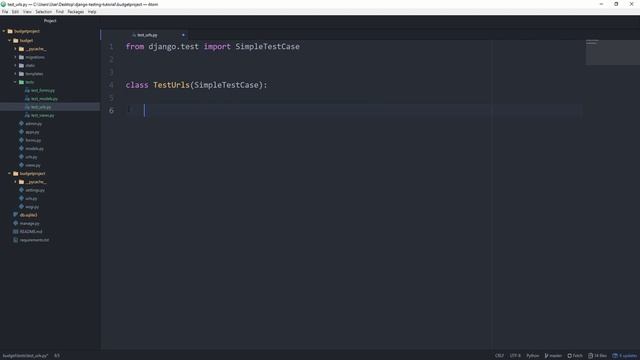This screenshot has height=360, width=640.
Task: Click the document icon of requirements.txt
Action: [x=16, y=240]
